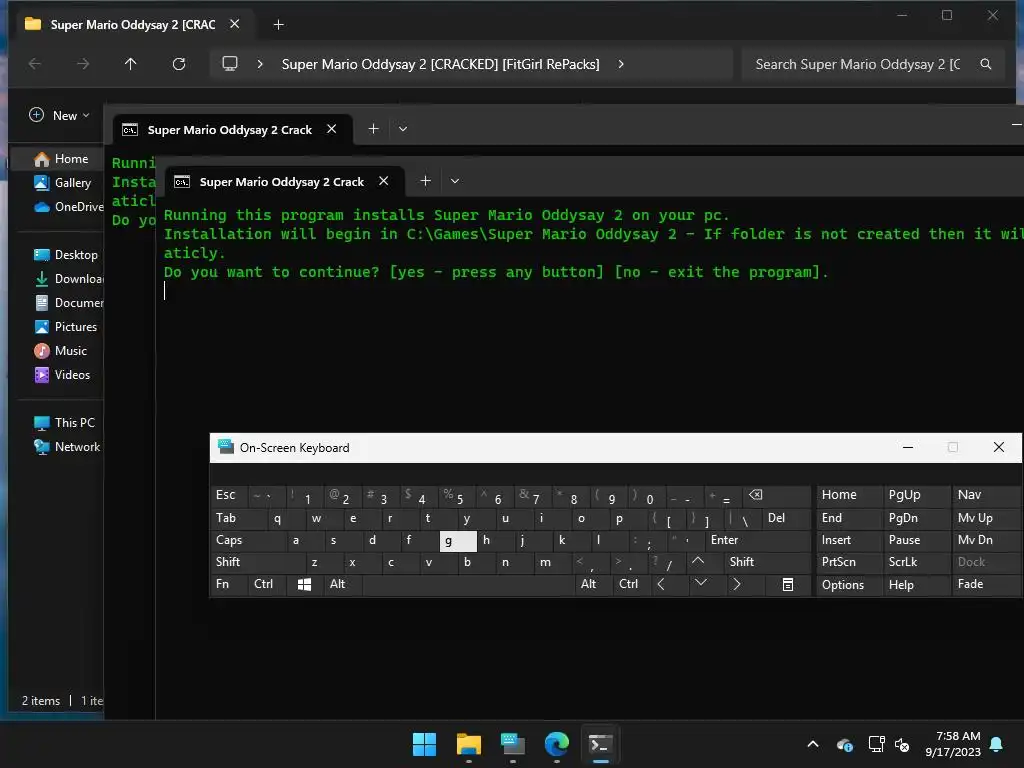Click the Fade key on On-Screen Keyboard
1024x768 pixels.
(986, 584)
